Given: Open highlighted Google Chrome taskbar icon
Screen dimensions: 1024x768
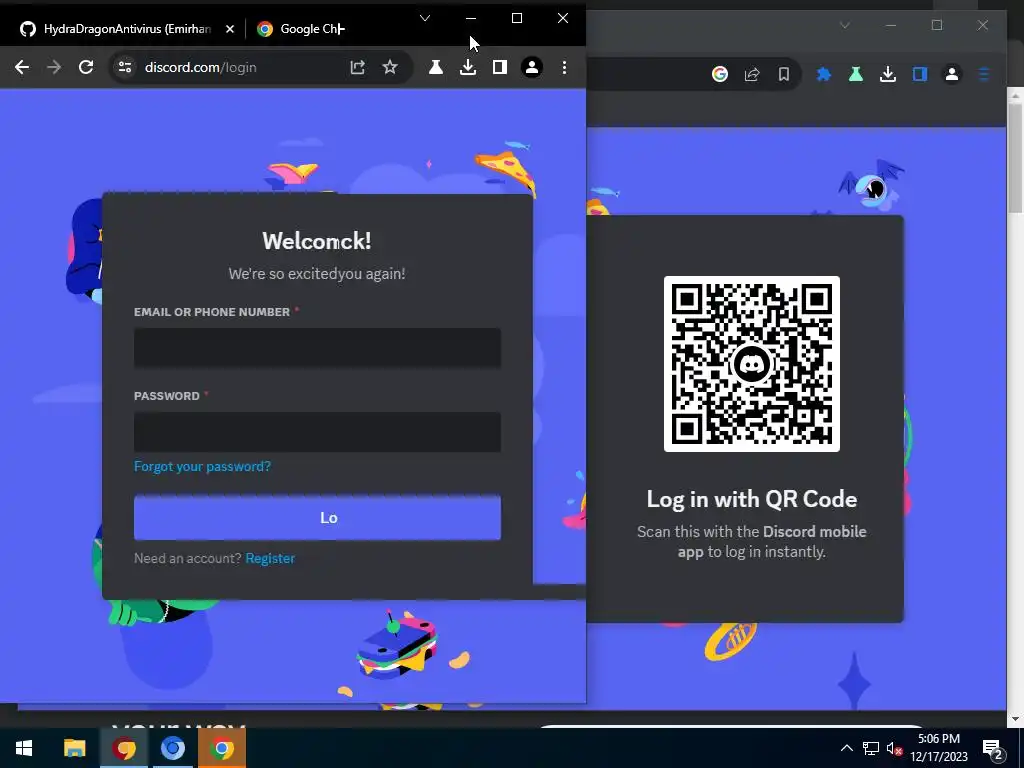Looking at the screenshot, I should tap(221, 748).
